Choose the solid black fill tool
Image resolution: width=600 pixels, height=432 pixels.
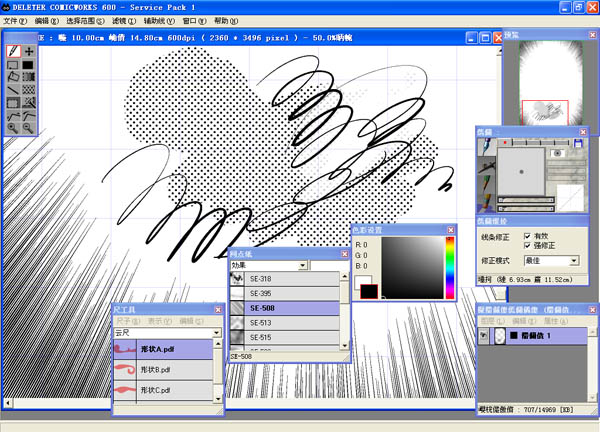pyautogui.click(x=29, y=64)
